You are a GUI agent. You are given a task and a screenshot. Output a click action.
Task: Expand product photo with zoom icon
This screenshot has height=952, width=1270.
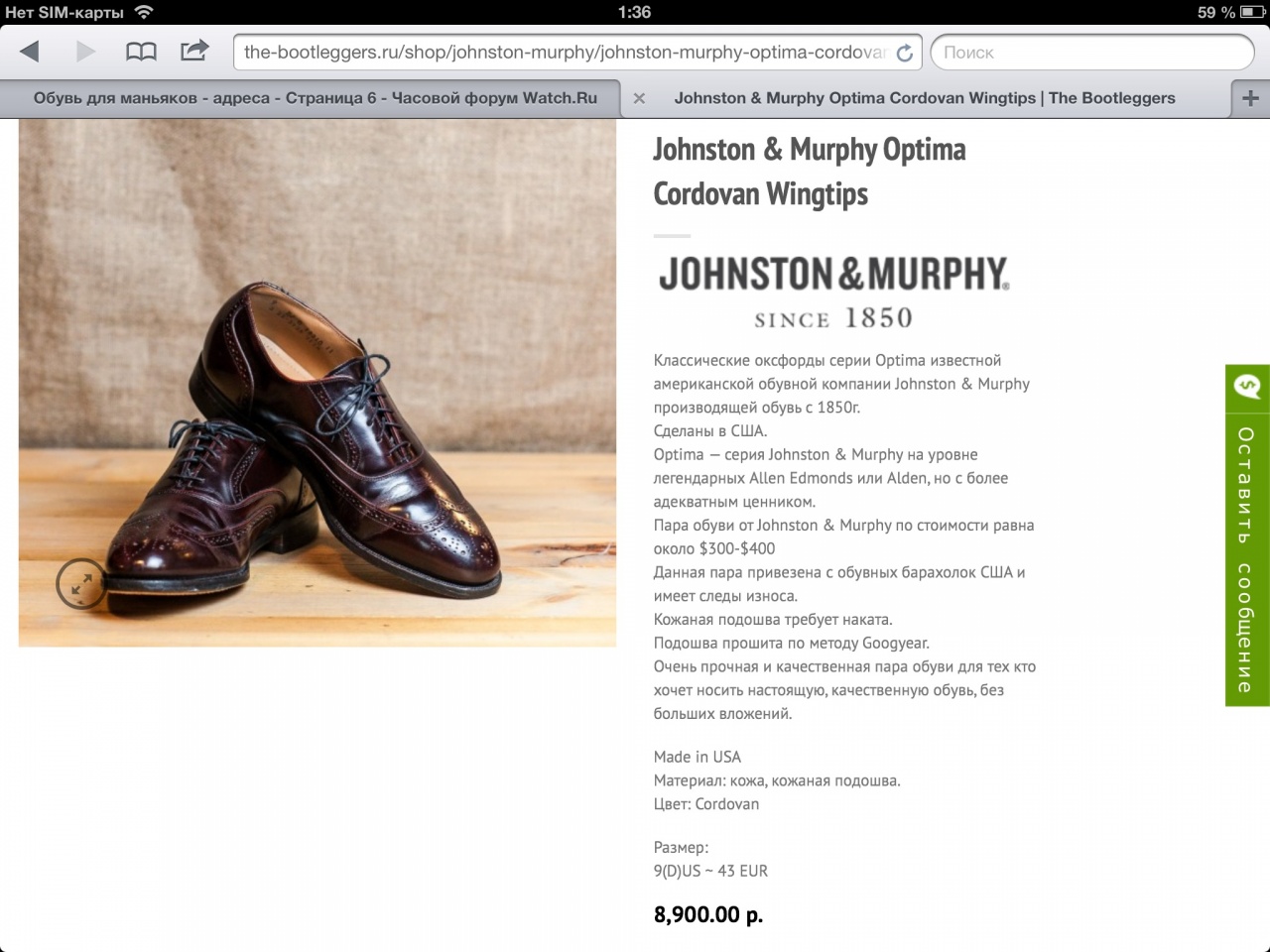pos(80,583)
